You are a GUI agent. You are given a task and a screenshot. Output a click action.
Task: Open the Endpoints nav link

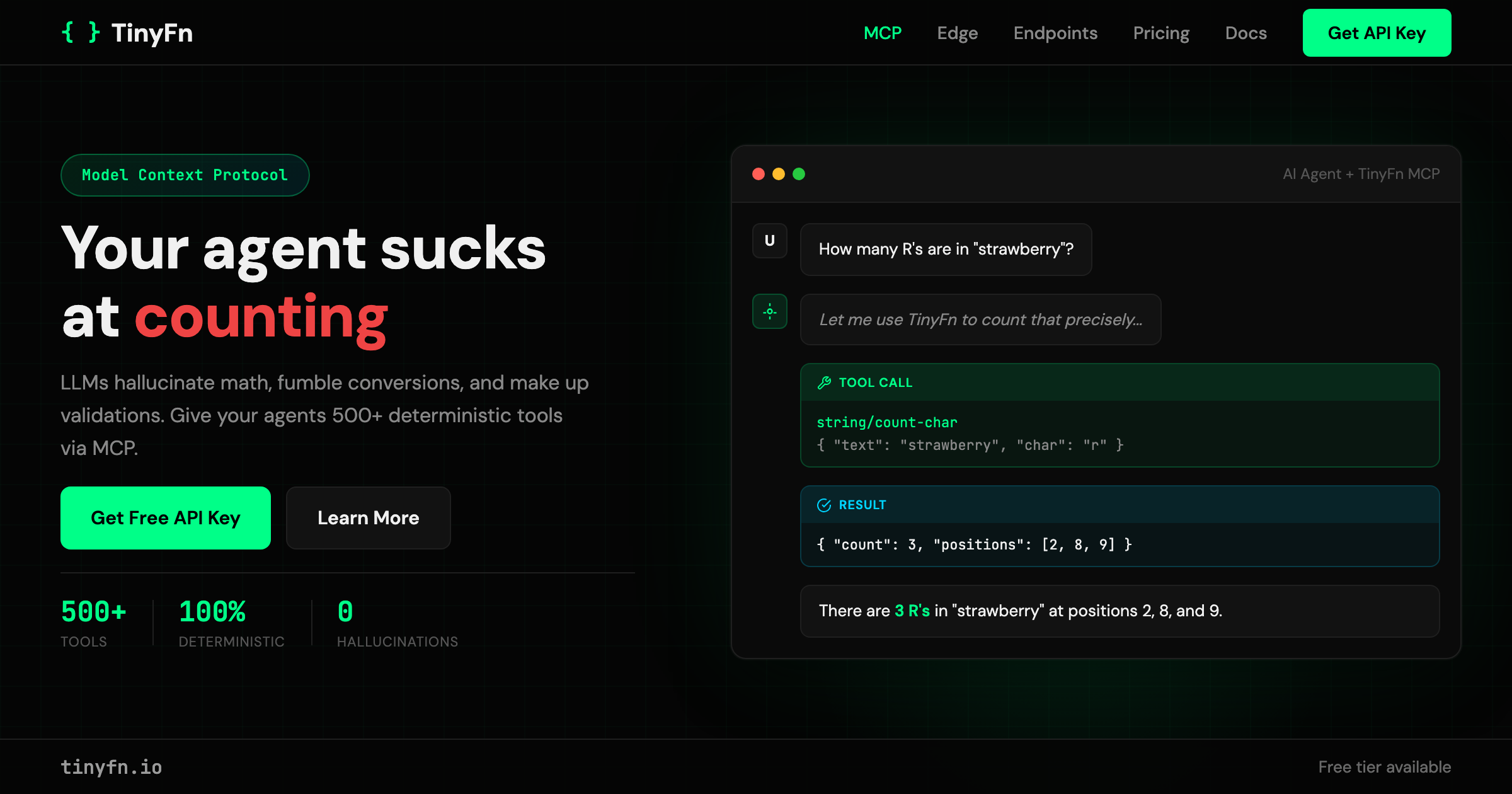coord(1055,33)
